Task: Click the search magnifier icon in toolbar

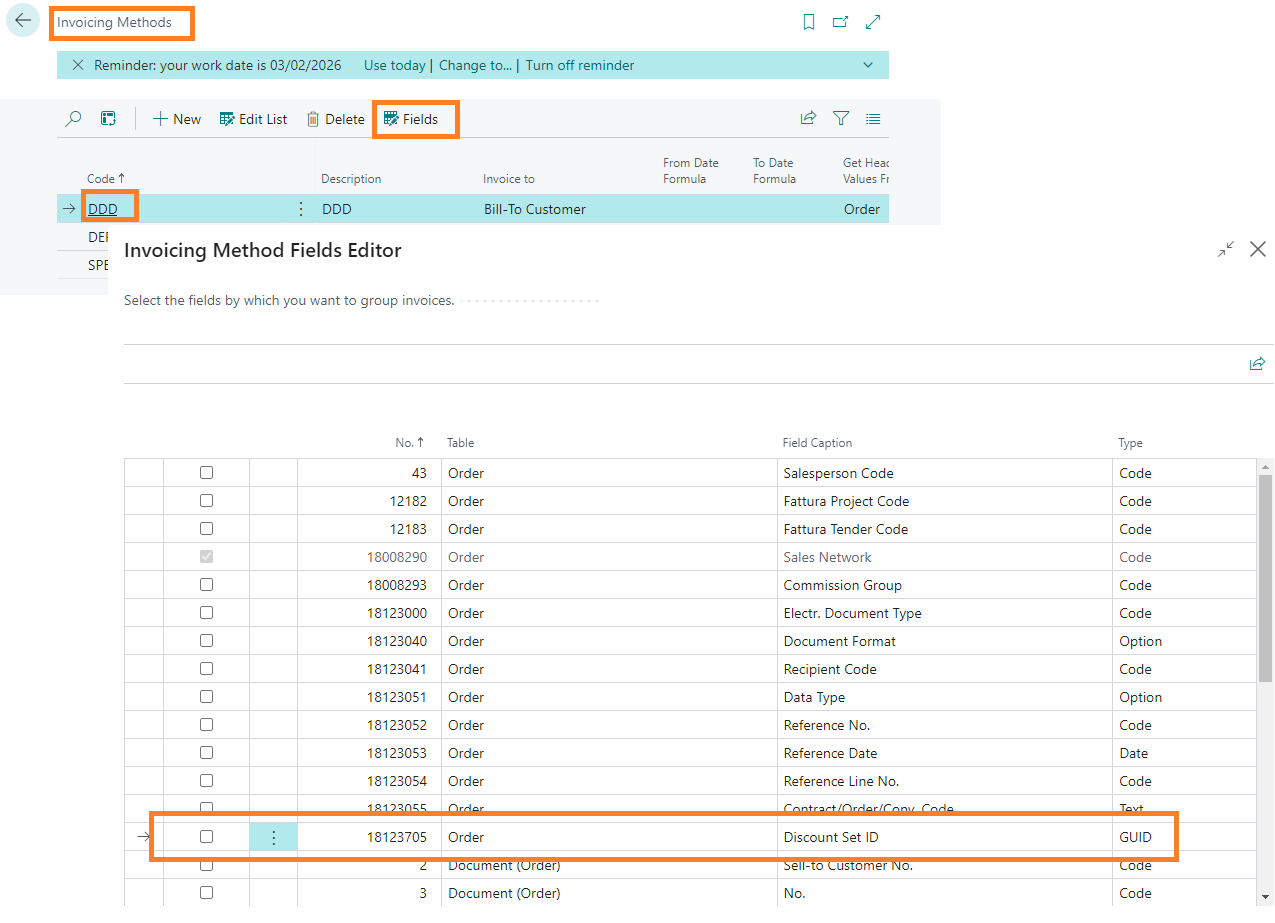Action: [x=73, y=119]
